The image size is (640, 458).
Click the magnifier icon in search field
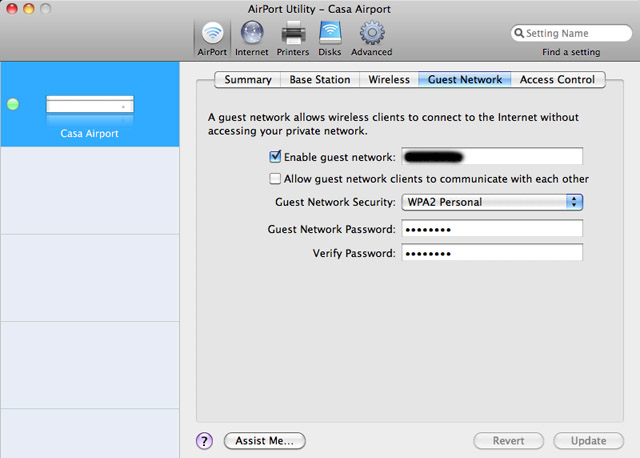[519, 33]
